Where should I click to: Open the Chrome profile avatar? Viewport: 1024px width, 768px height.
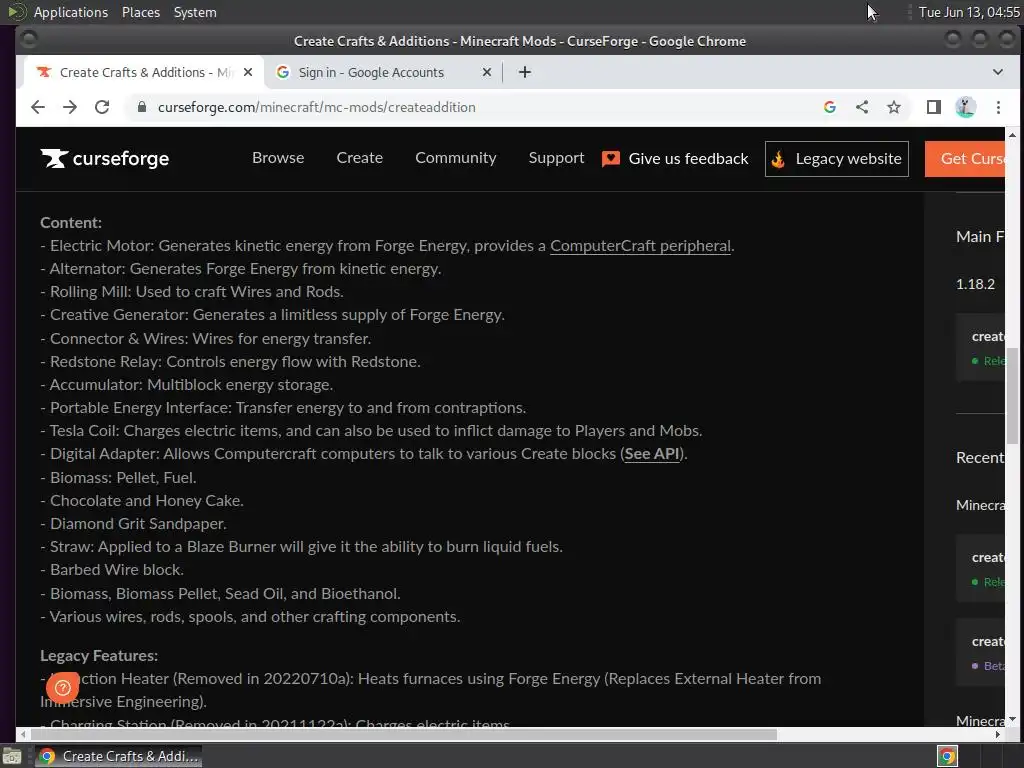[x=966, y=107]
